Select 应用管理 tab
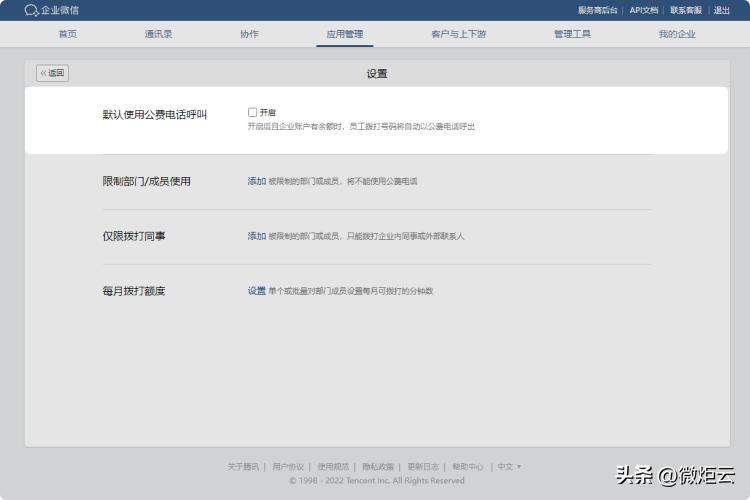The height and width of the screenshot is (500, 750). tap(344, 34)
